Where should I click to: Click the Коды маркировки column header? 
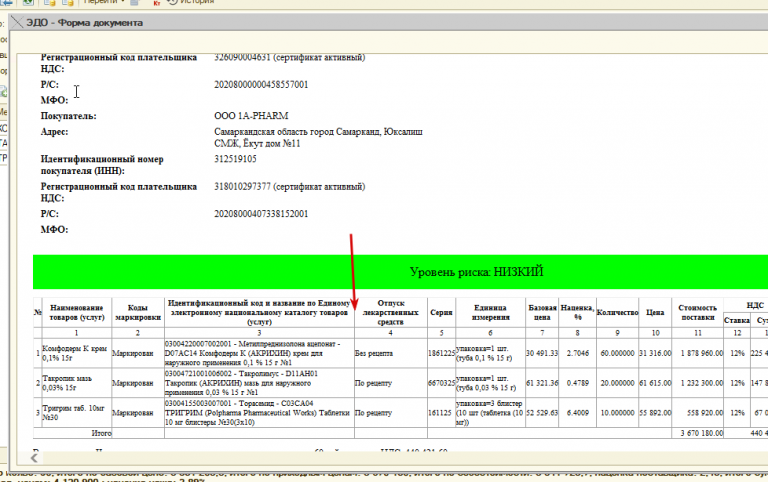click(x=138, y=313)
